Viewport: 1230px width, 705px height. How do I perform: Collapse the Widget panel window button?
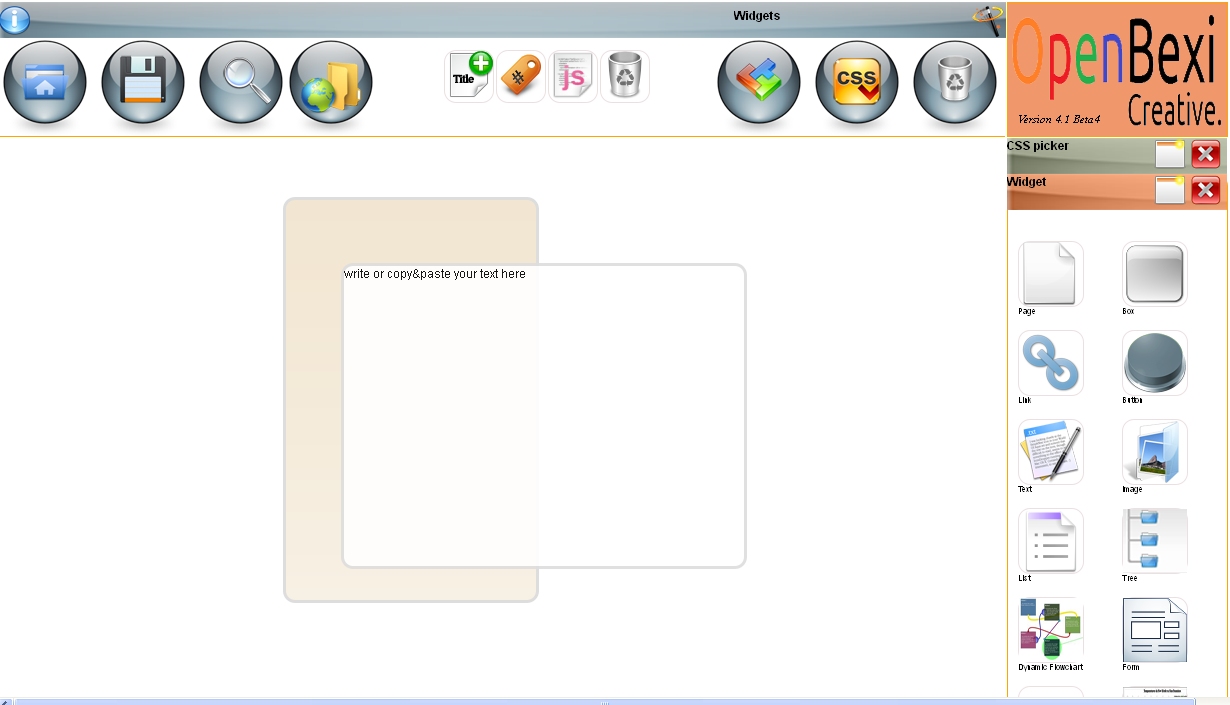coord(1170,190)
